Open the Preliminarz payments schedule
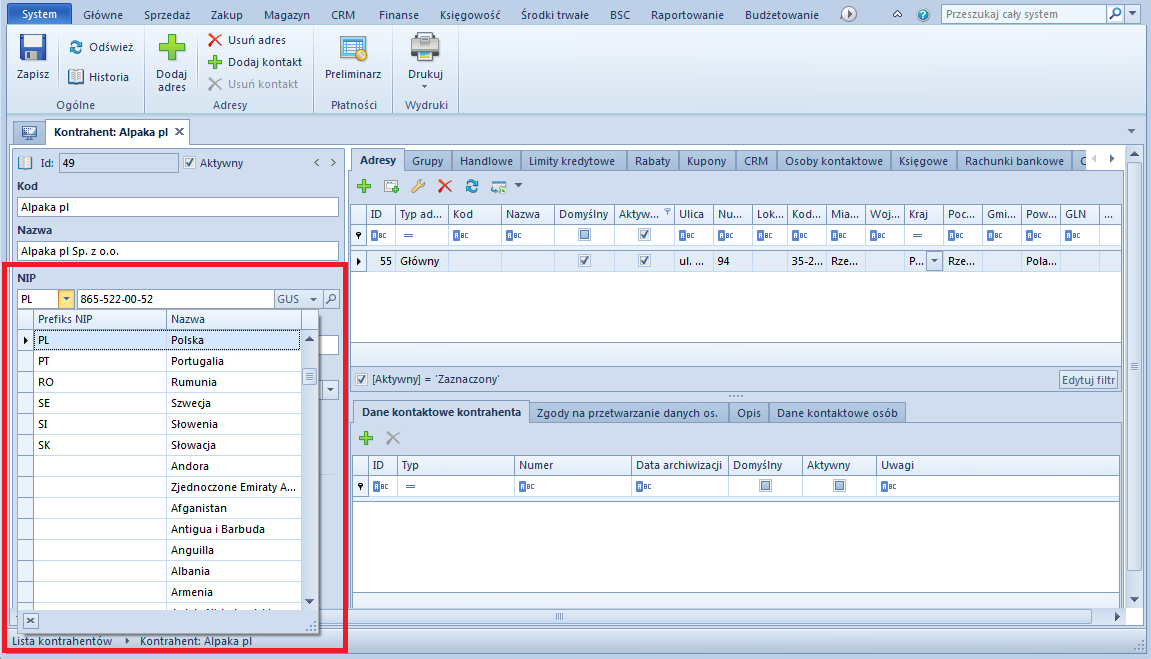This screenshot has width=1151, height=659. point(353,58)
